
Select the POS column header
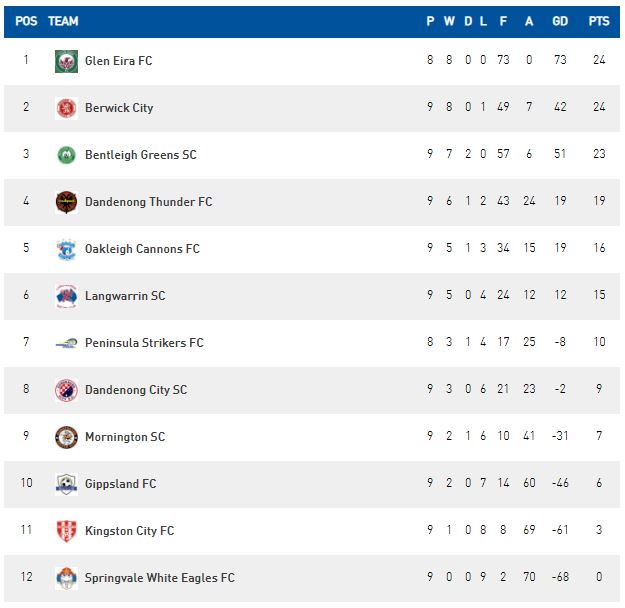(26, 21)
